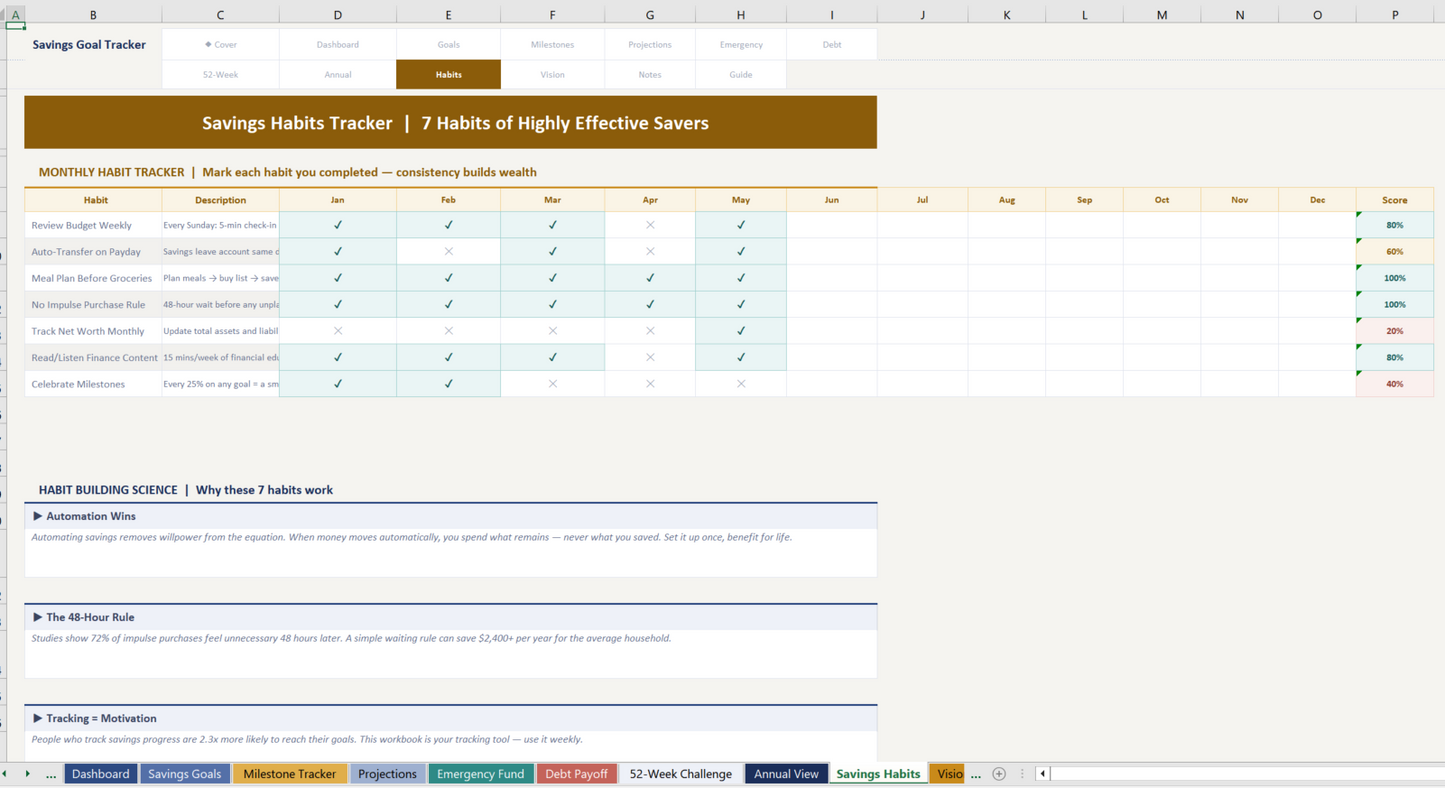Switch to the Debt Payoff sheet tab
This screenshot has width=1445, height=788.
(576, 774)
